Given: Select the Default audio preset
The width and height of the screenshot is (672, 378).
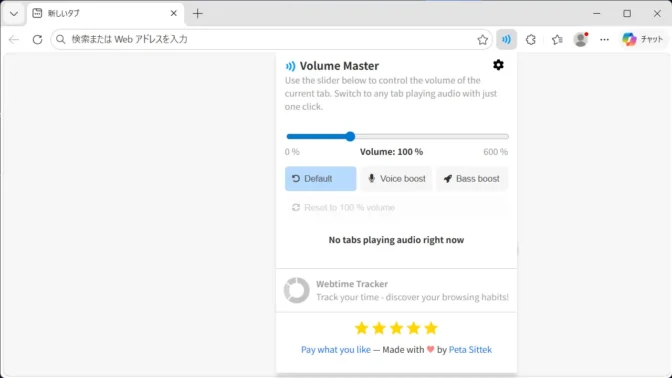Looking at the screenshot, I should [320, 179].
